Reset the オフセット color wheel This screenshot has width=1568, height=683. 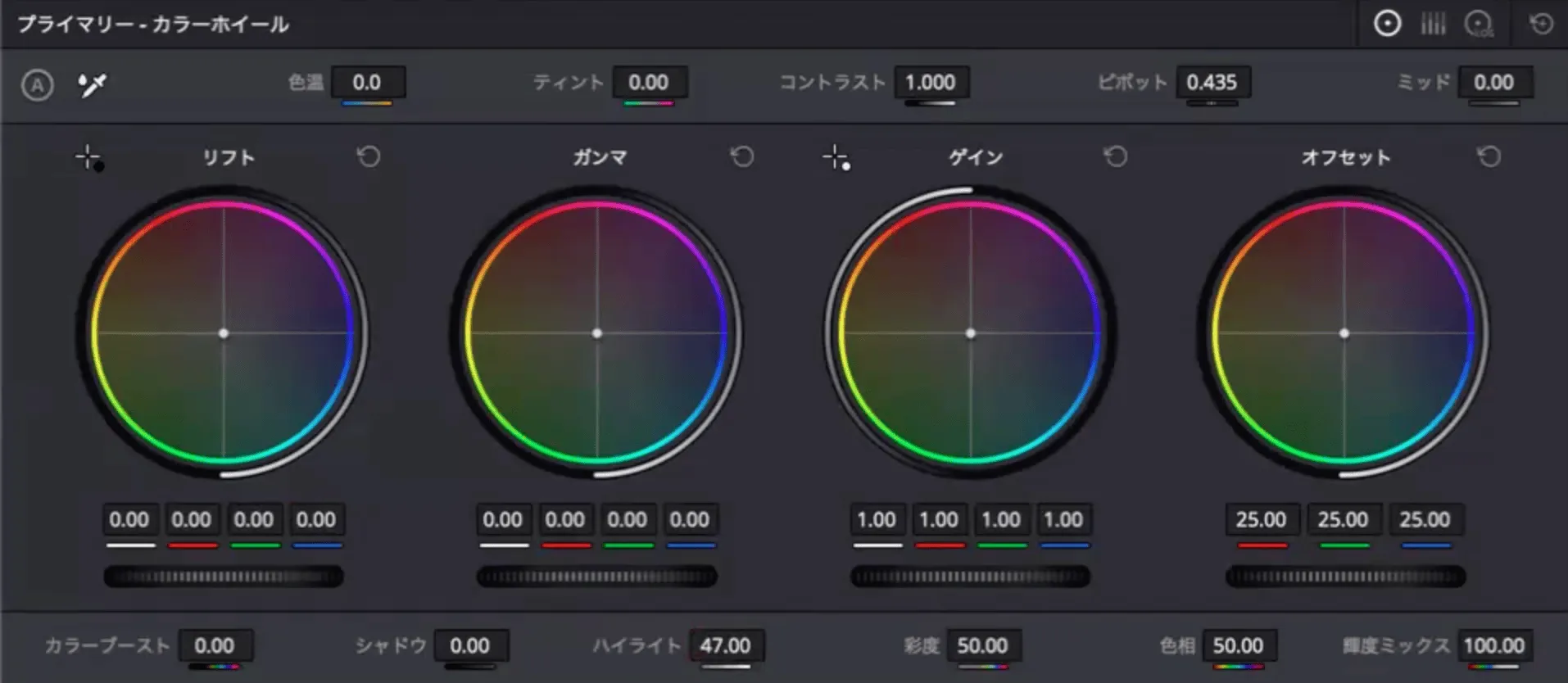pyautogui.click(x=1489, y=156)
